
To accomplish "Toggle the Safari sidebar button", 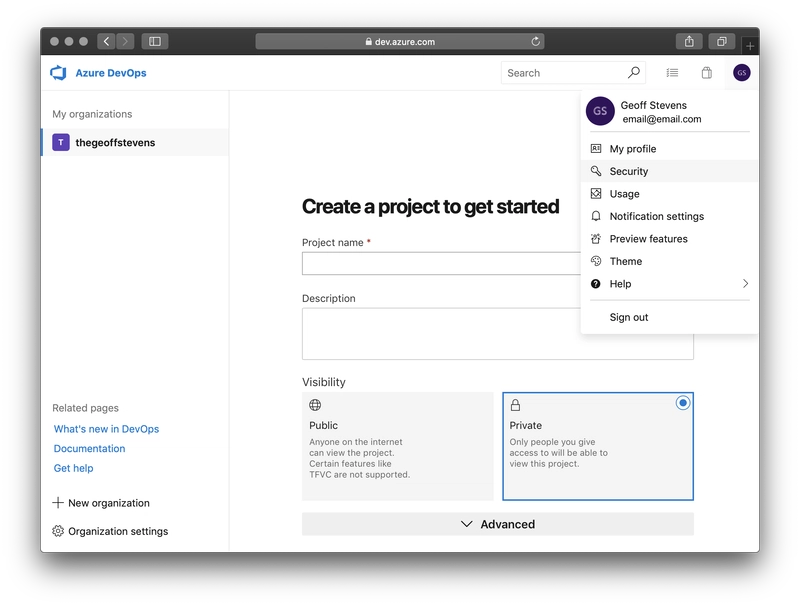I will click(155, 41).
